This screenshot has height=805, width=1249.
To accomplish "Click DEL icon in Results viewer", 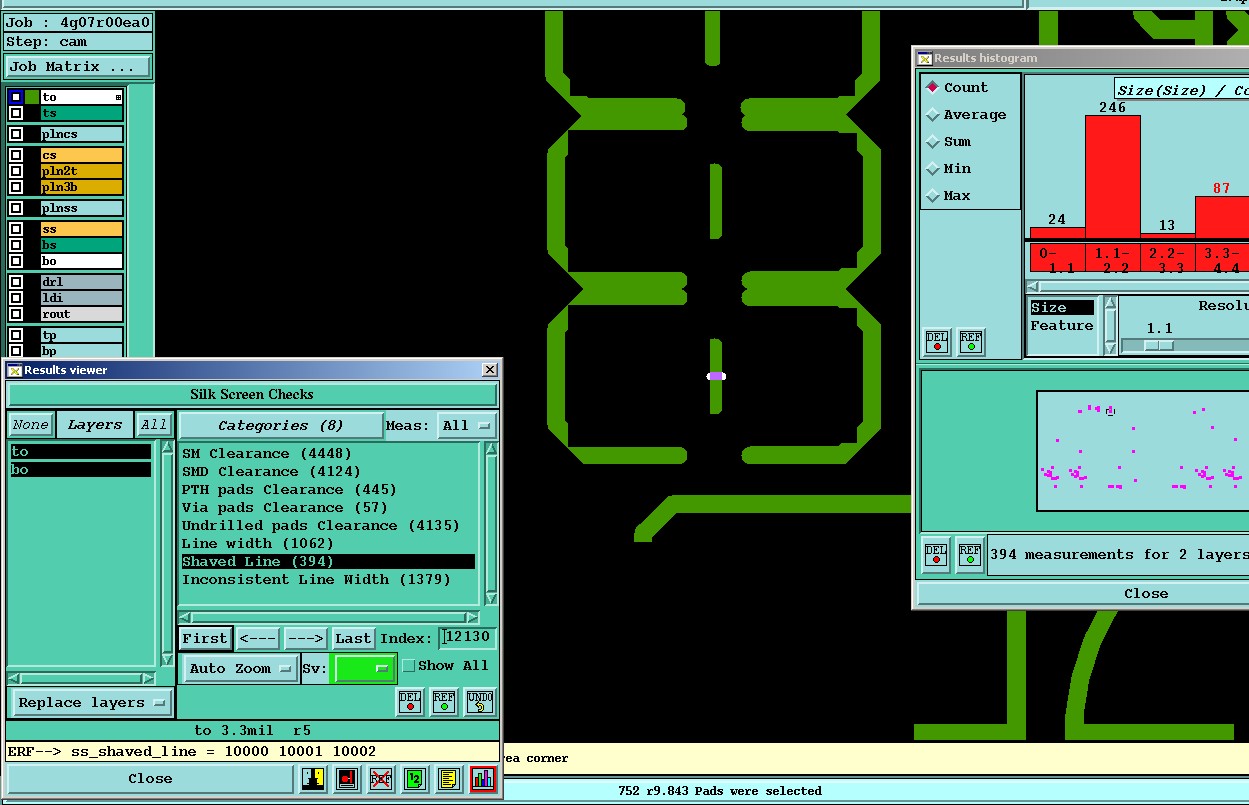I will pos(410,702).
